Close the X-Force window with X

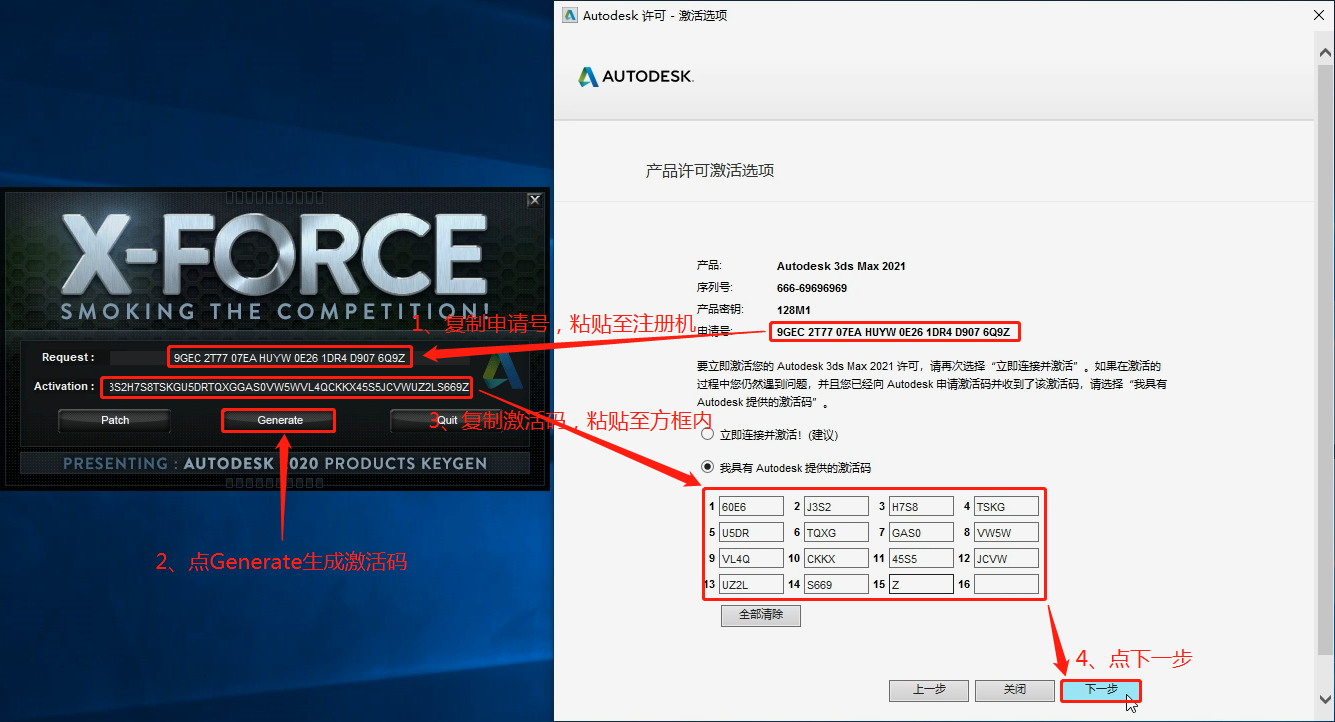(x=535, y=200)
